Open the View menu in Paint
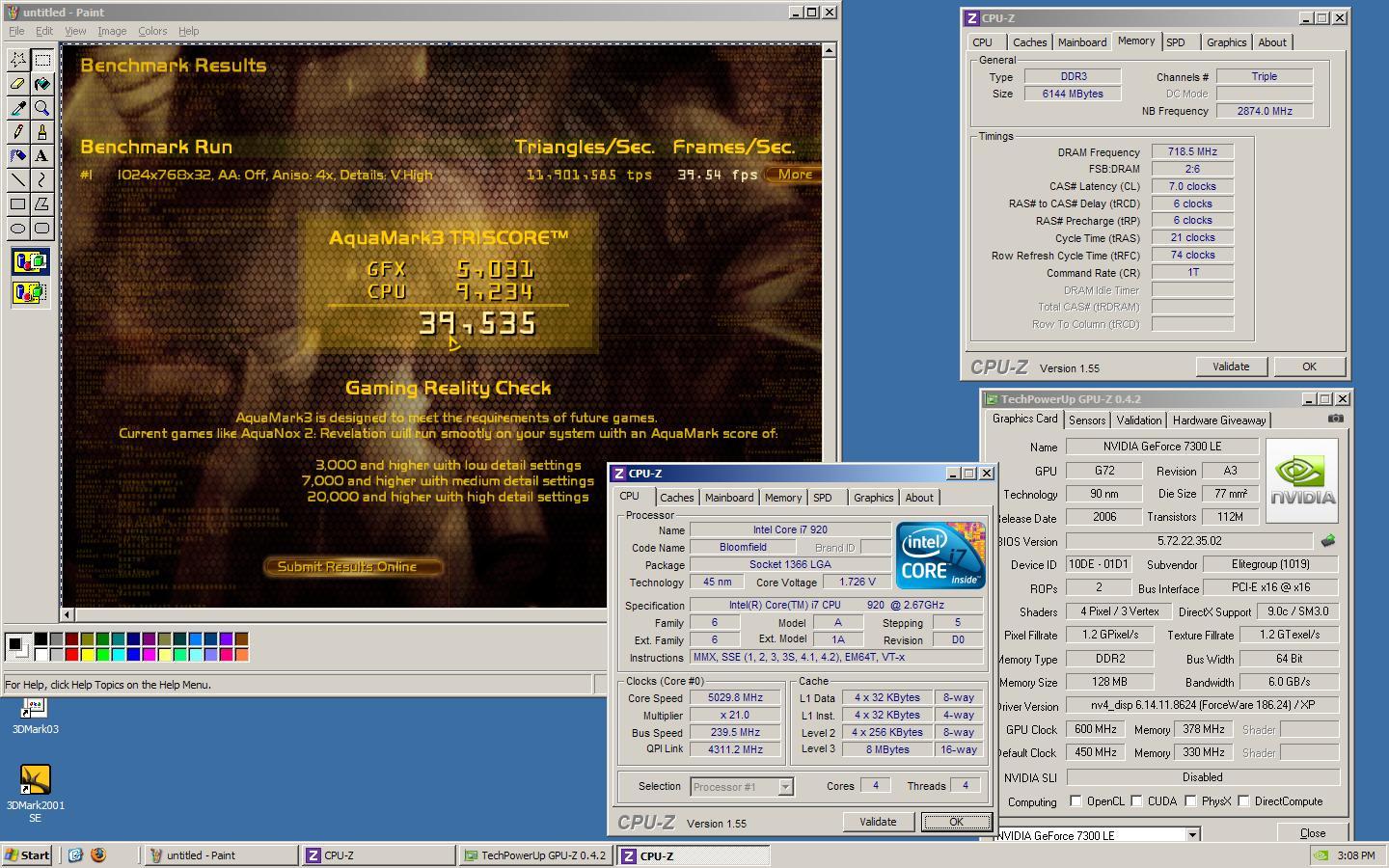The height and width of the screenshot is (868, 1389). click(x=75, y=31)
